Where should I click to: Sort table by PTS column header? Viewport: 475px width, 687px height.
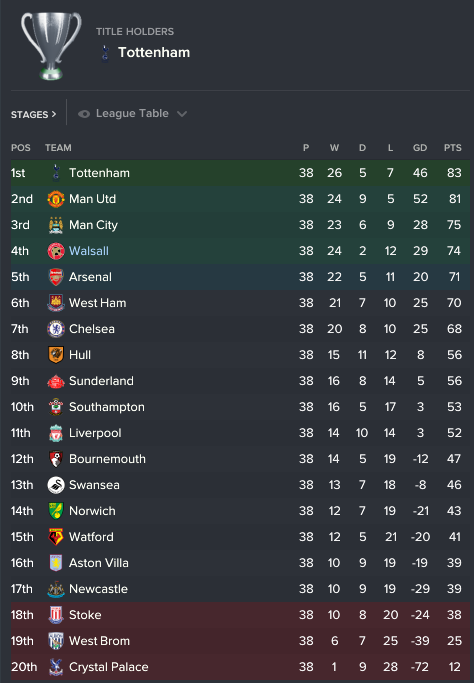point(452,148)
